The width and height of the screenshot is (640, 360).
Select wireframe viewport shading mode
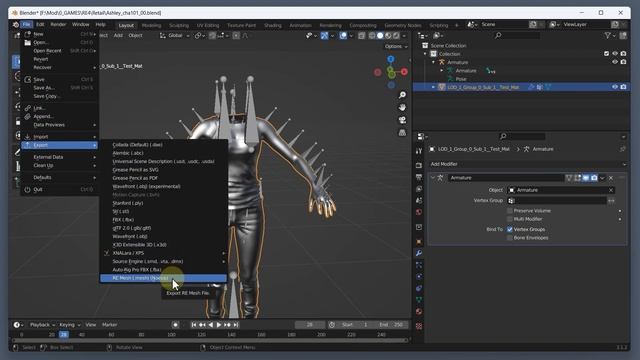[x=372, y=36]
